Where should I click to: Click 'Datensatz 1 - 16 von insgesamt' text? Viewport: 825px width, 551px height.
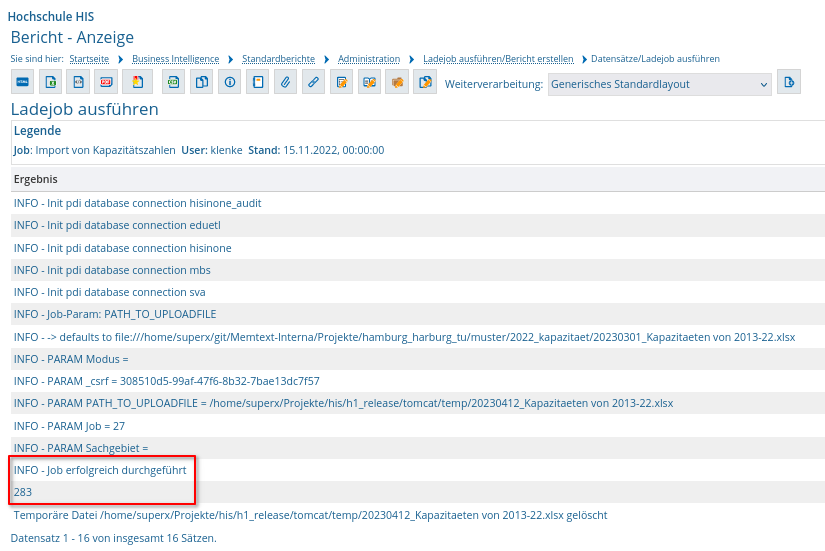pyautogui.click(x=114, y=538)
